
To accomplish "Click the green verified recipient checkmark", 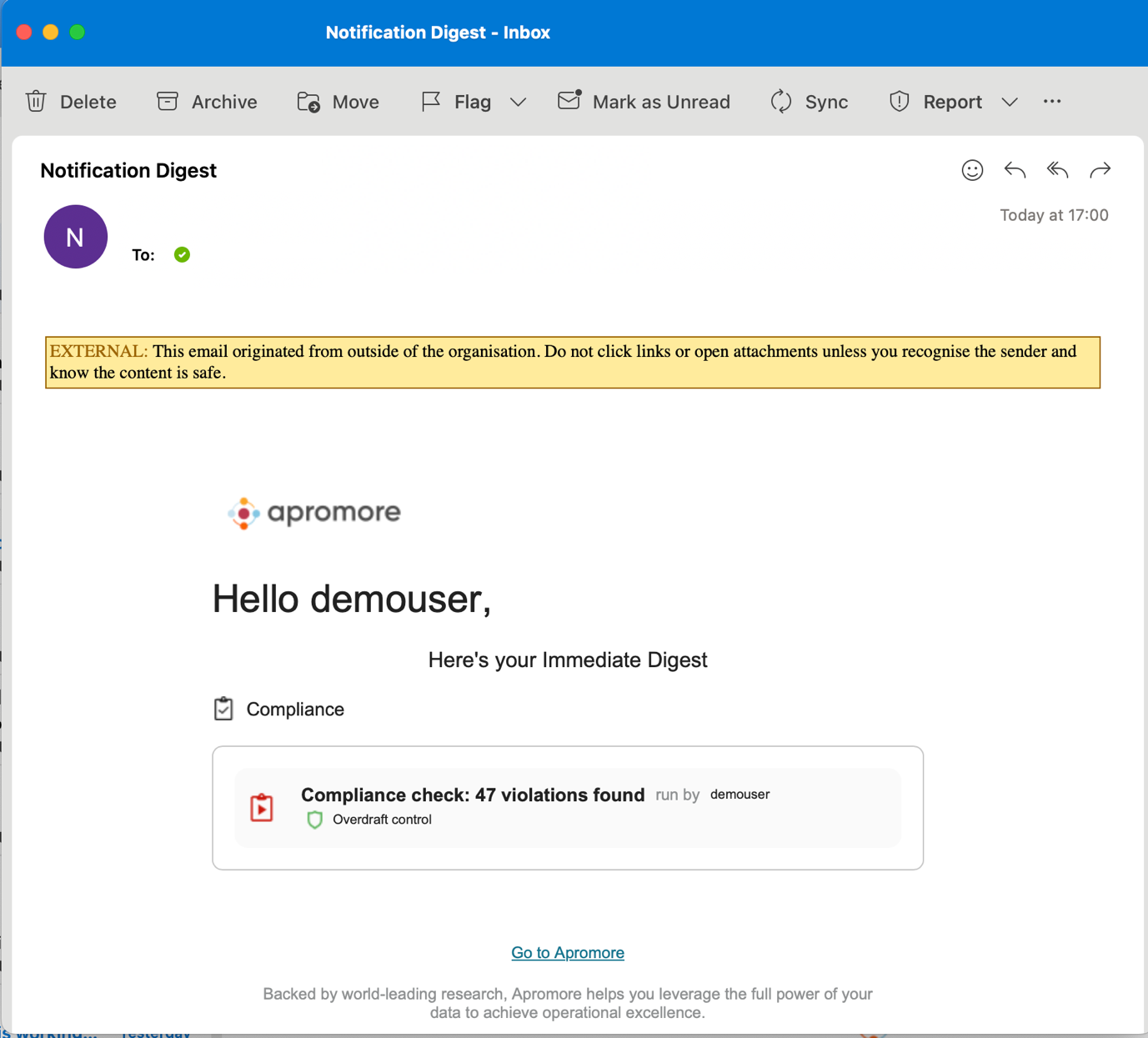I will point(182,254).
